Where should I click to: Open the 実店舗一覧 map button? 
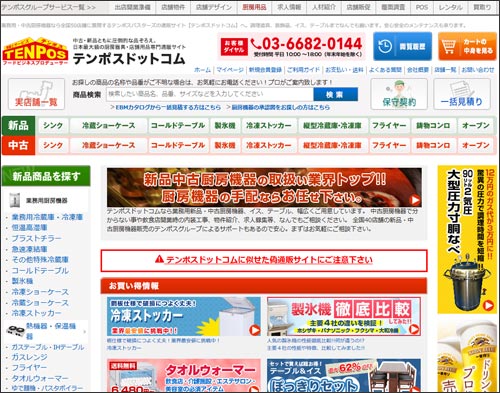click(36, 94)
